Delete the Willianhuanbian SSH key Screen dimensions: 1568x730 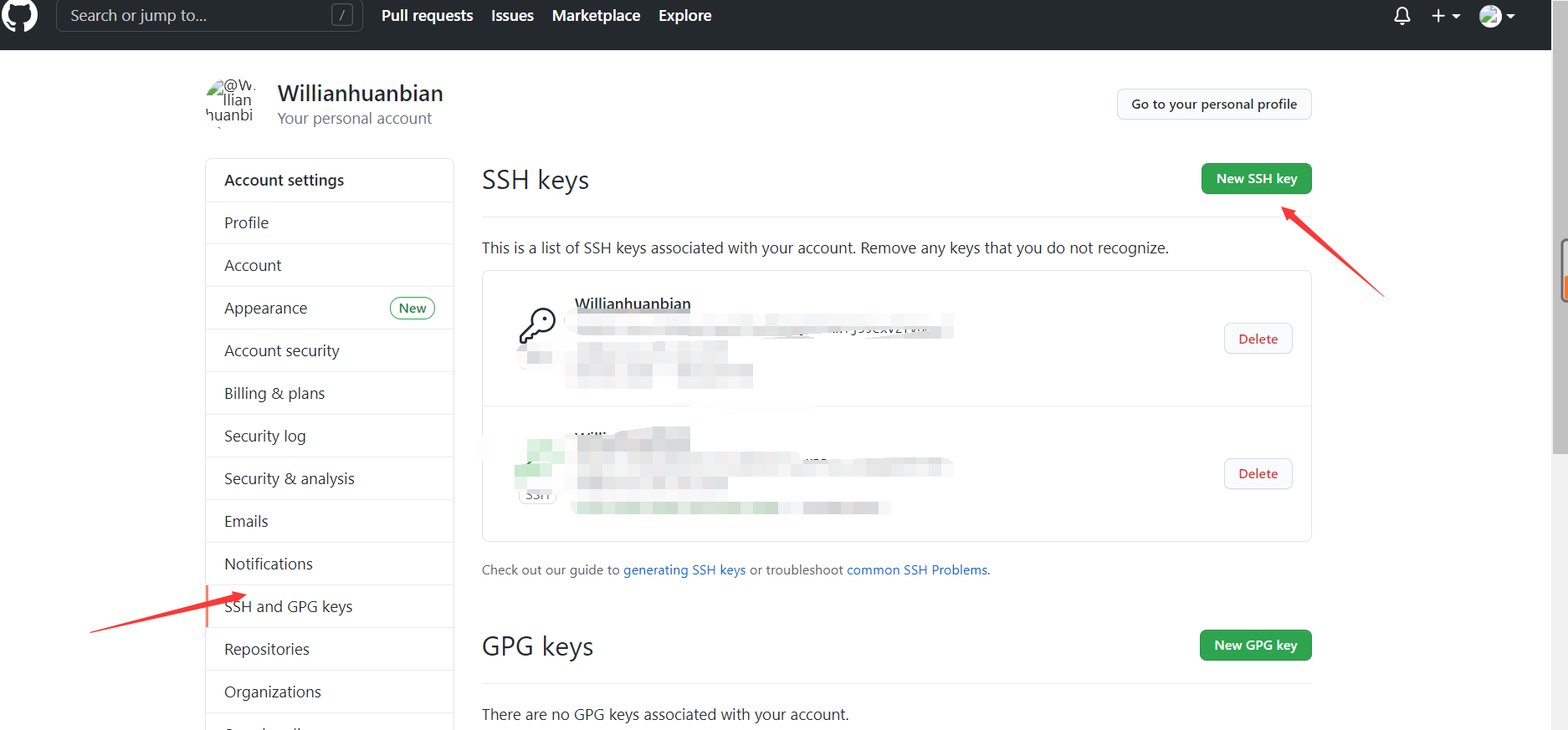(x=1258, y=339)
